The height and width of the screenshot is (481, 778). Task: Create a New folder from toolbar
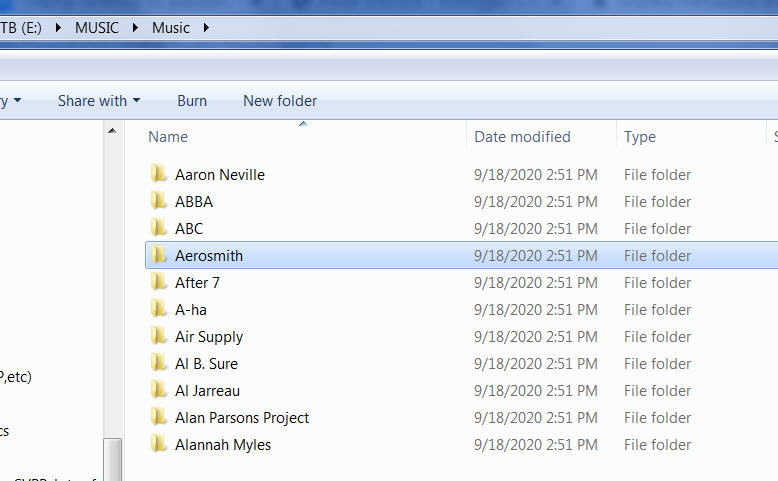pos(280,101)
